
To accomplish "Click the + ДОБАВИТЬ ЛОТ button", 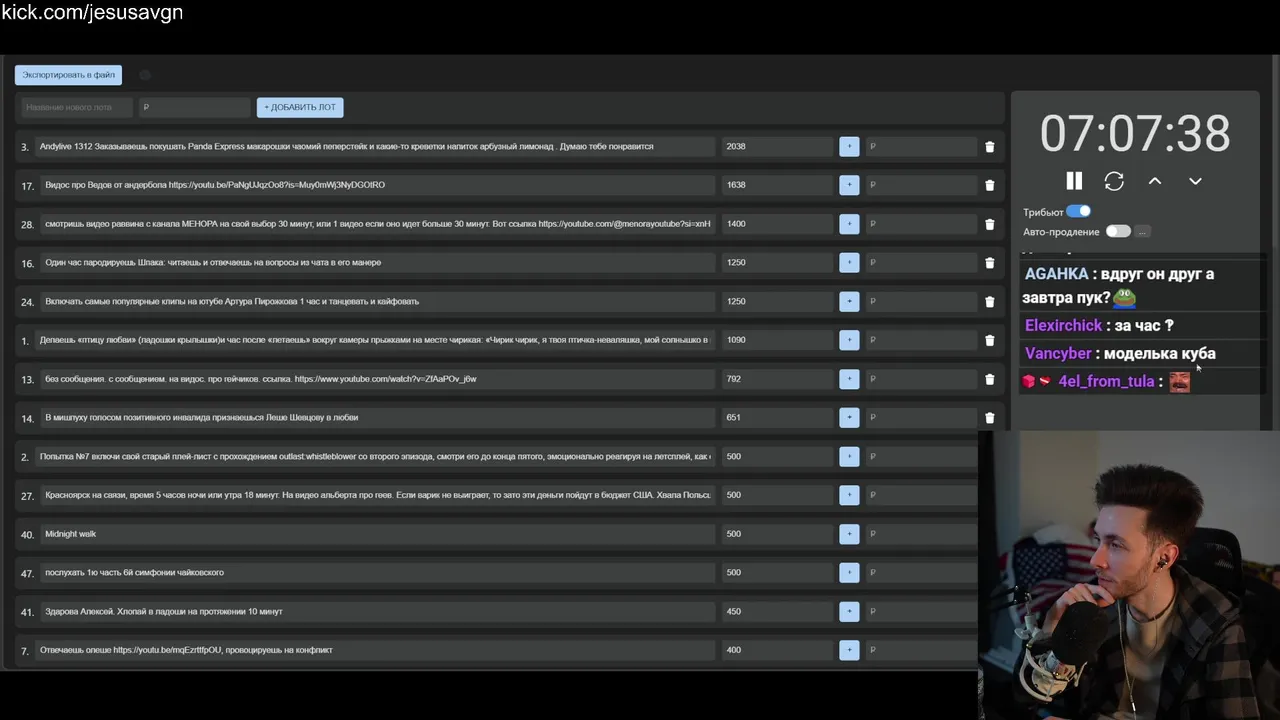I will 300,107.
